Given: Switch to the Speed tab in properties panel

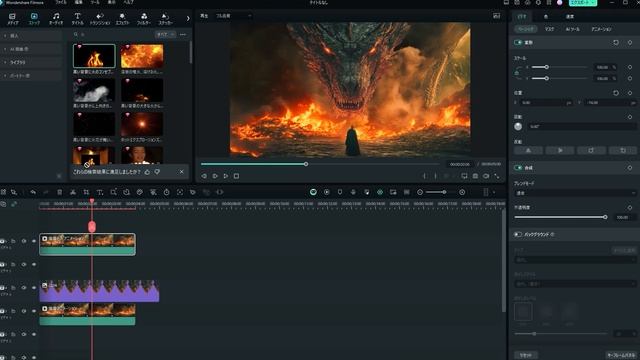Looking at the screenshot, I should [570, 17].
